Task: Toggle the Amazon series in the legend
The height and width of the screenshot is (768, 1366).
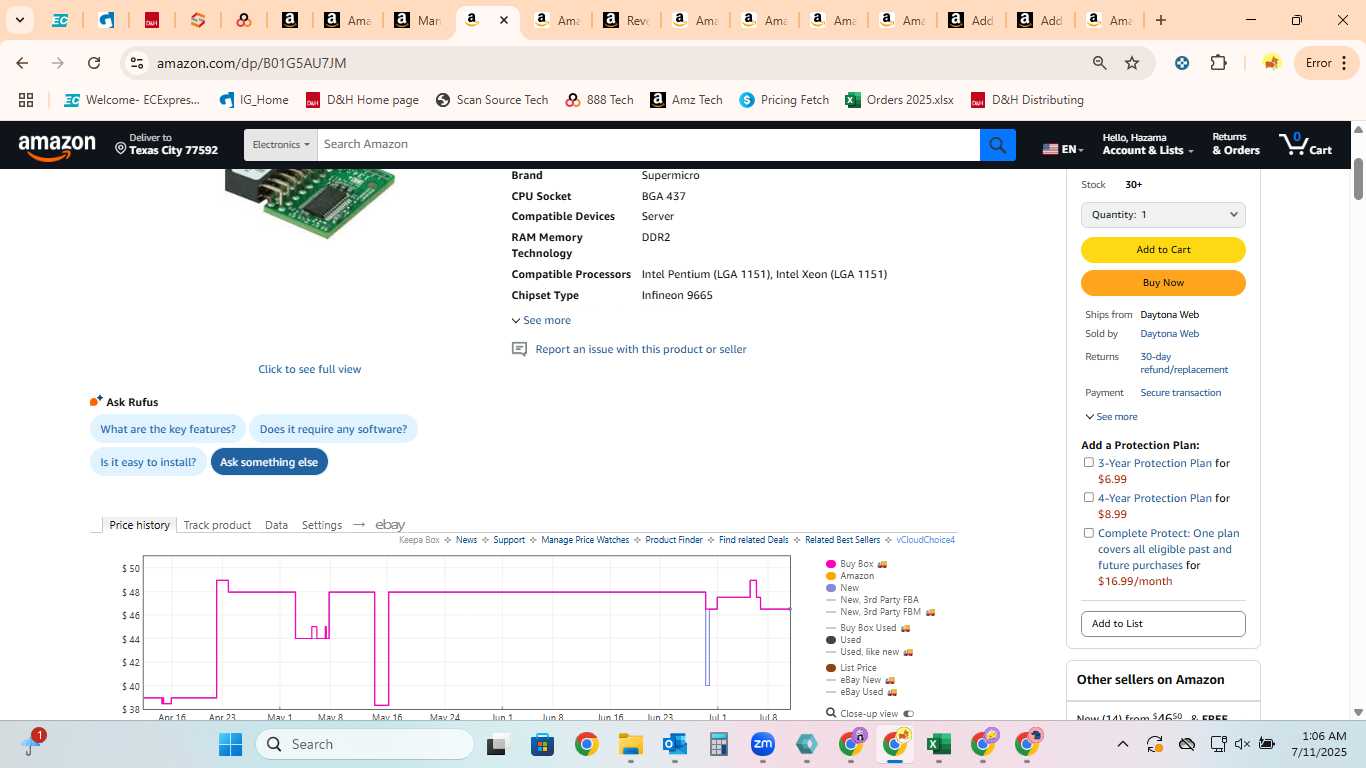Action: (x=850, y=576)
